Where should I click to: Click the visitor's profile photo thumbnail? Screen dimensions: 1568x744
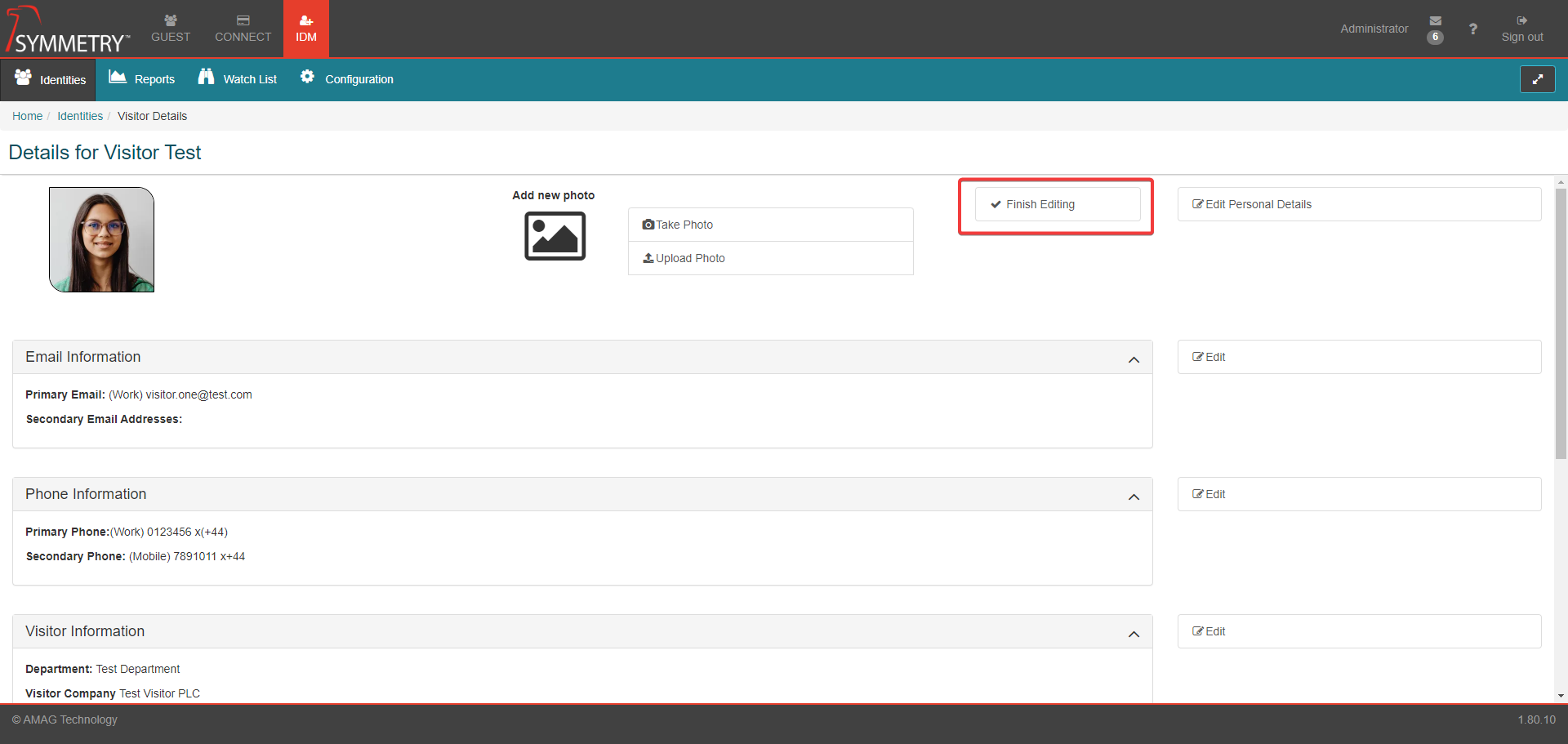[102, 239]
